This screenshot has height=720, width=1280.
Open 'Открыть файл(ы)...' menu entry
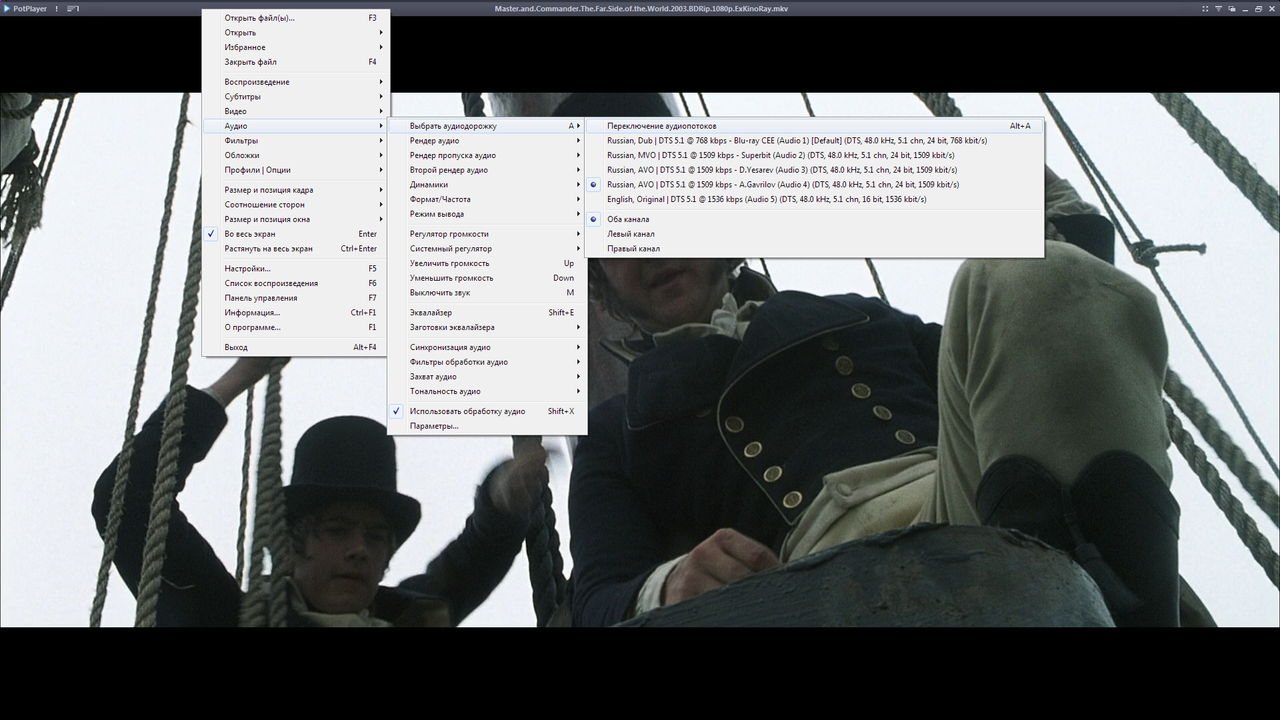(296, 18)
